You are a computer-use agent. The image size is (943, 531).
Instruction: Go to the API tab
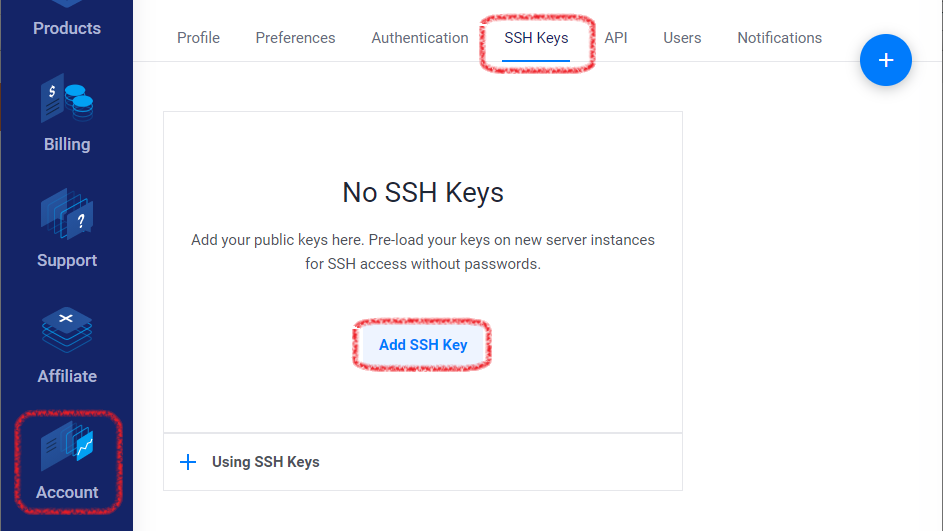[616, 38]
